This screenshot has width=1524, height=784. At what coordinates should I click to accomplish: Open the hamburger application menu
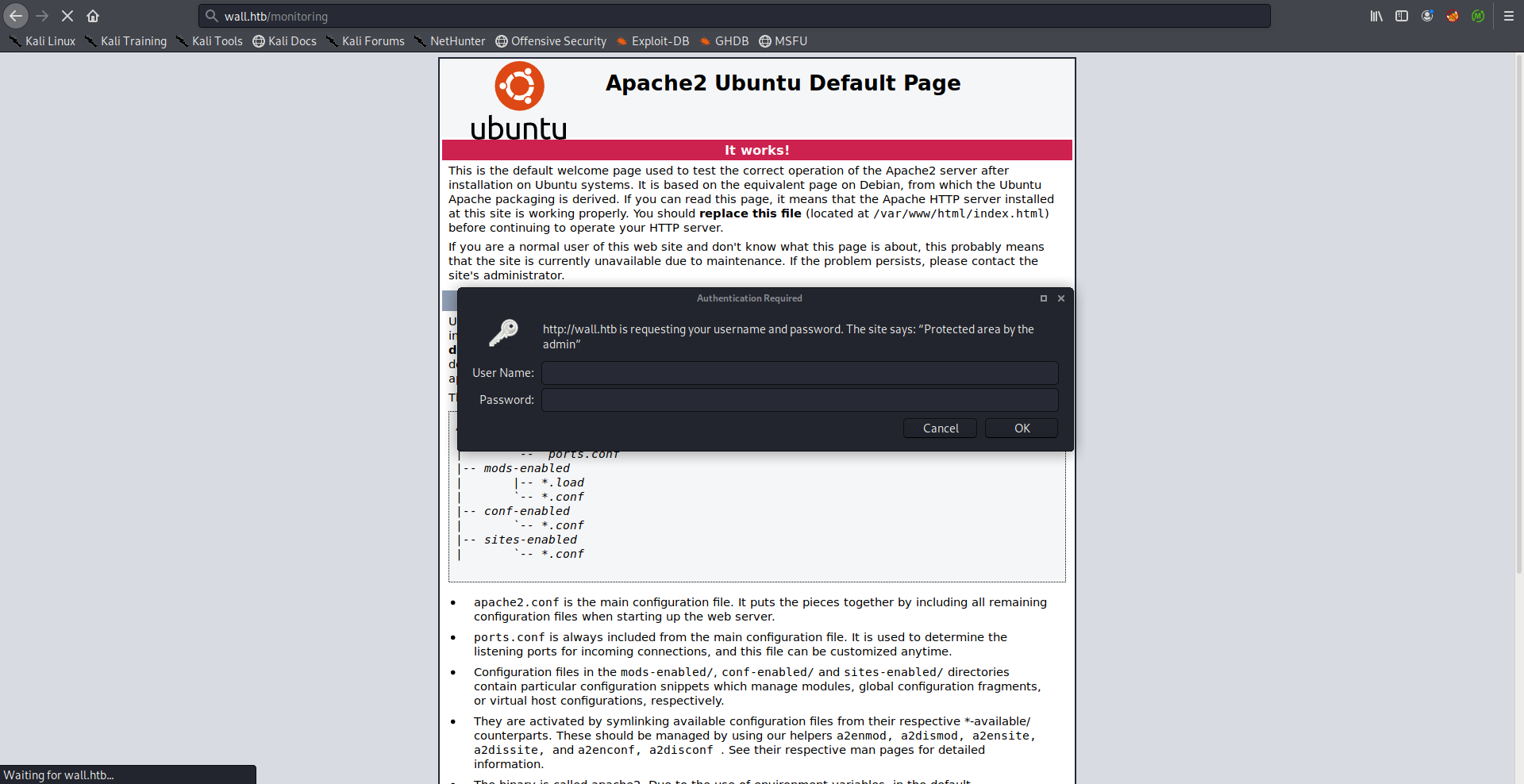click(1509, 16)
